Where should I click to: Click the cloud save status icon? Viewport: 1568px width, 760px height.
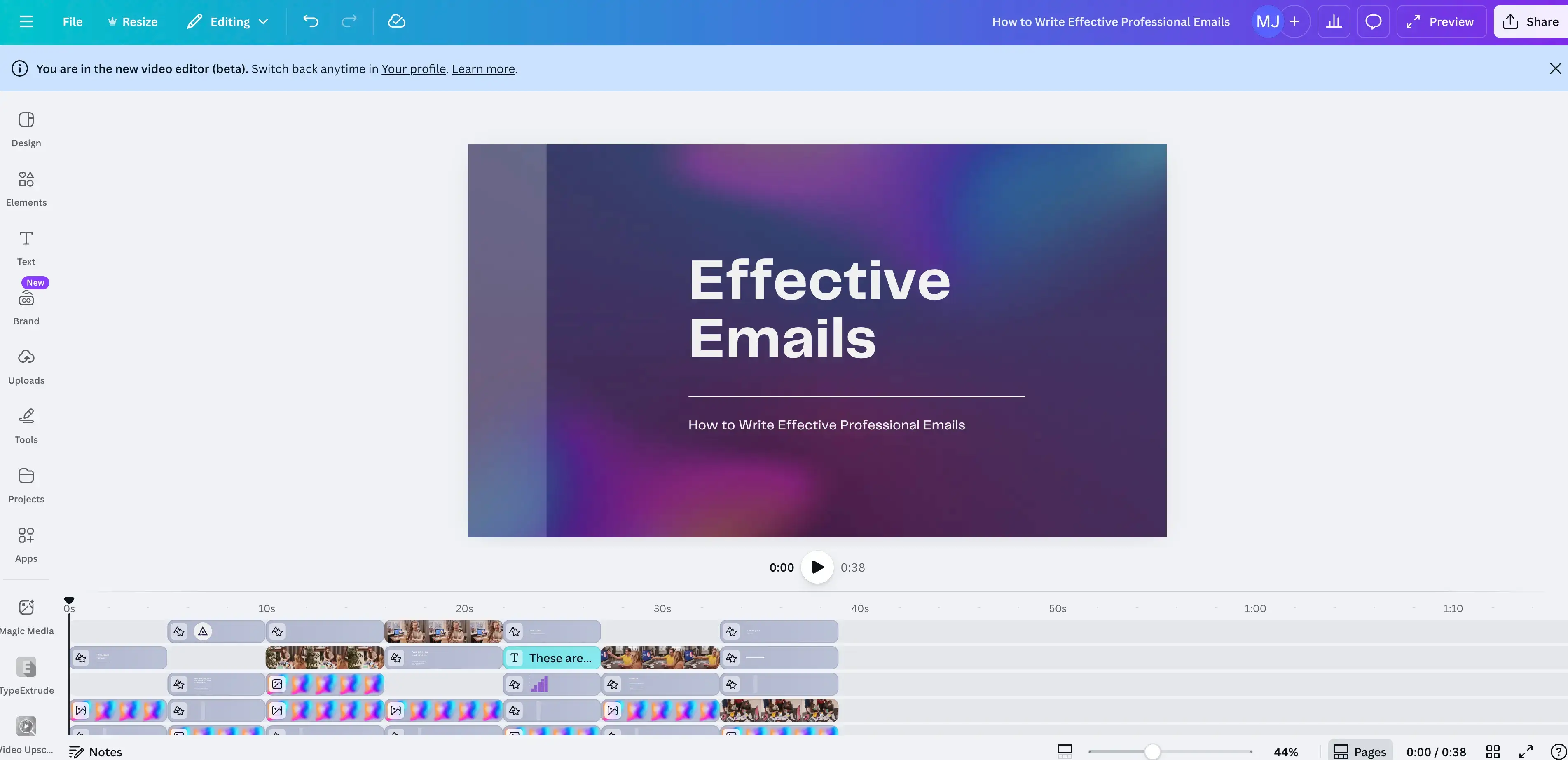tap(396, 22)
